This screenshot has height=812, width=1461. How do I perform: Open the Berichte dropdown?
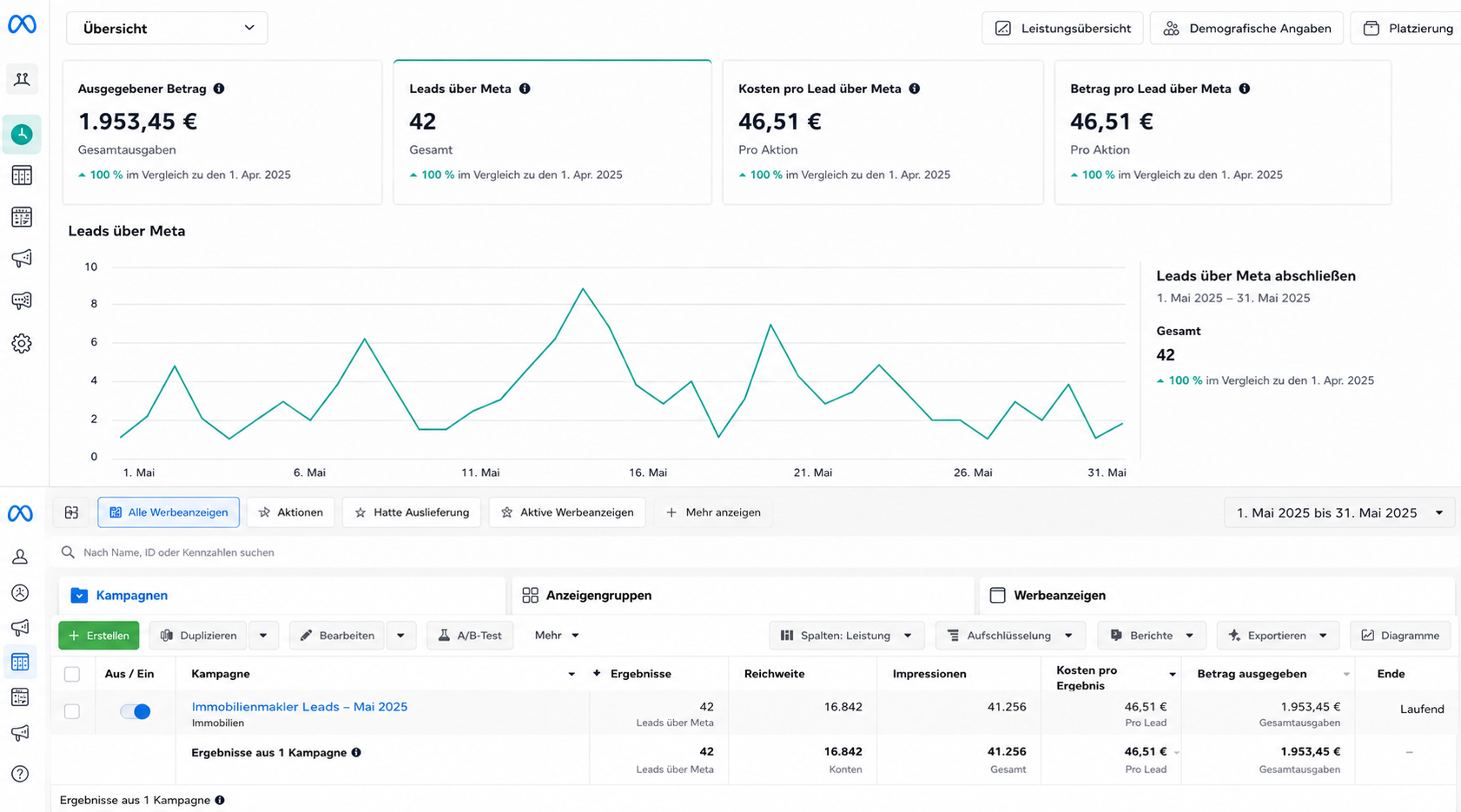pyautogui.click(x=1152, y=636)
